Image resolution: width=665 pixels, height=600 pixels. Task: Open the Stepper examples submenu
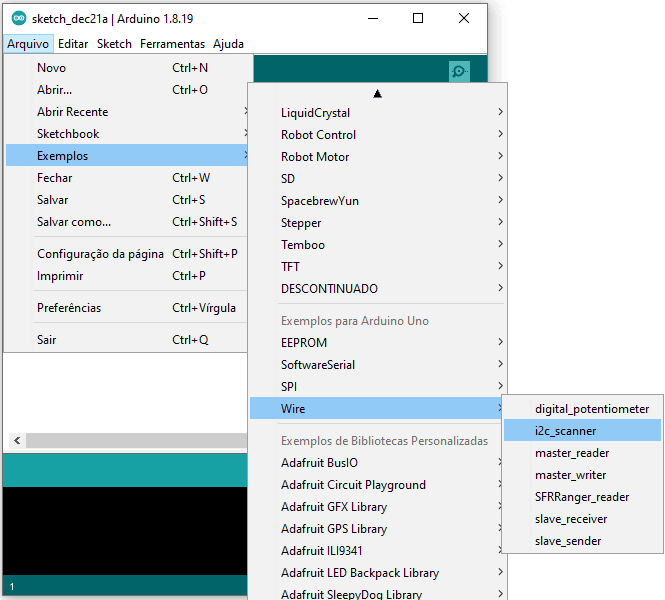click(x=377, y=223)
